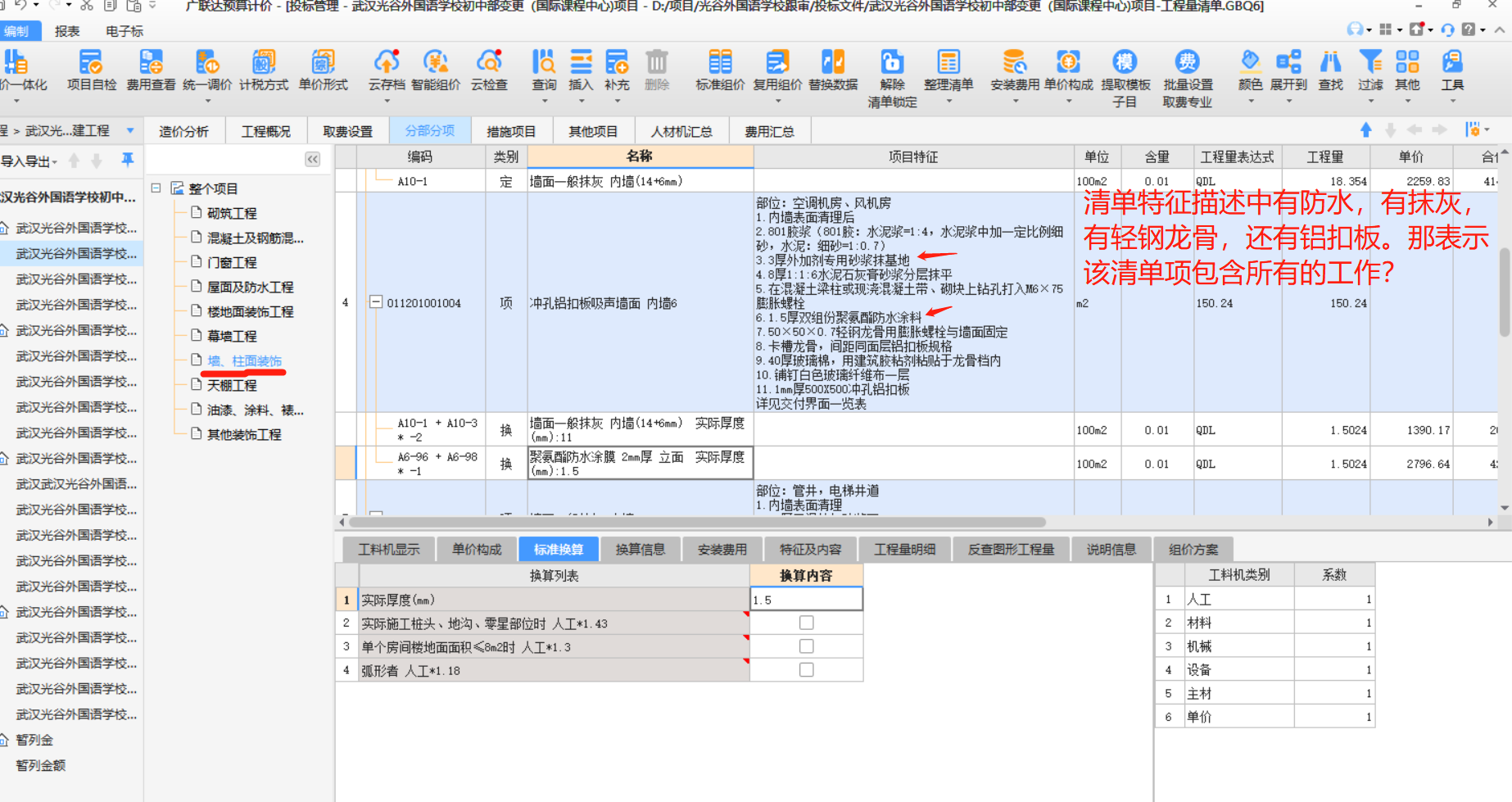Switch to 反查图形工程量 tab
Screen dimensions: 1512x802
(1012, 549)
